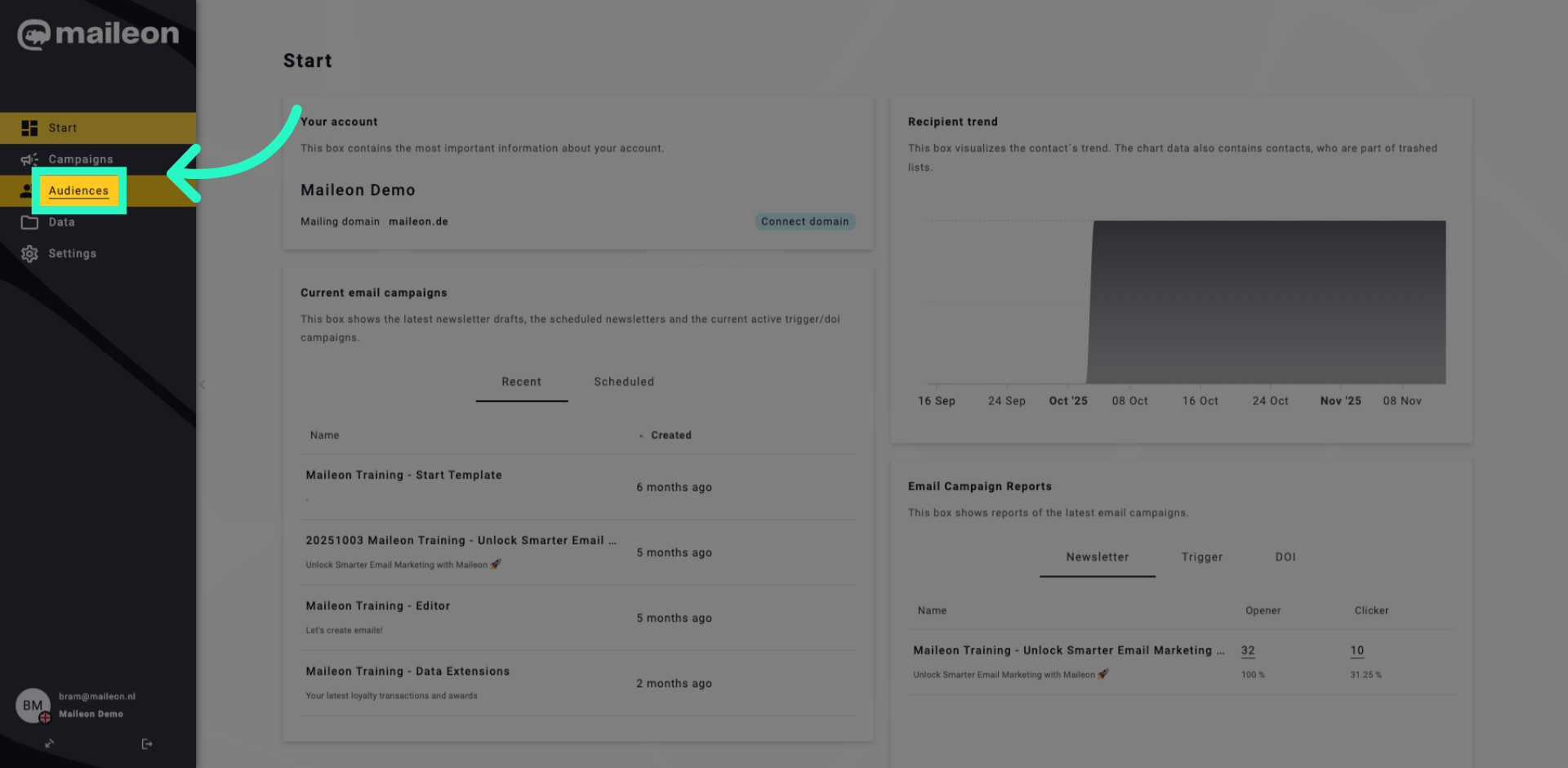Click the '16 Sep' chart axis label

coord(936,400)
